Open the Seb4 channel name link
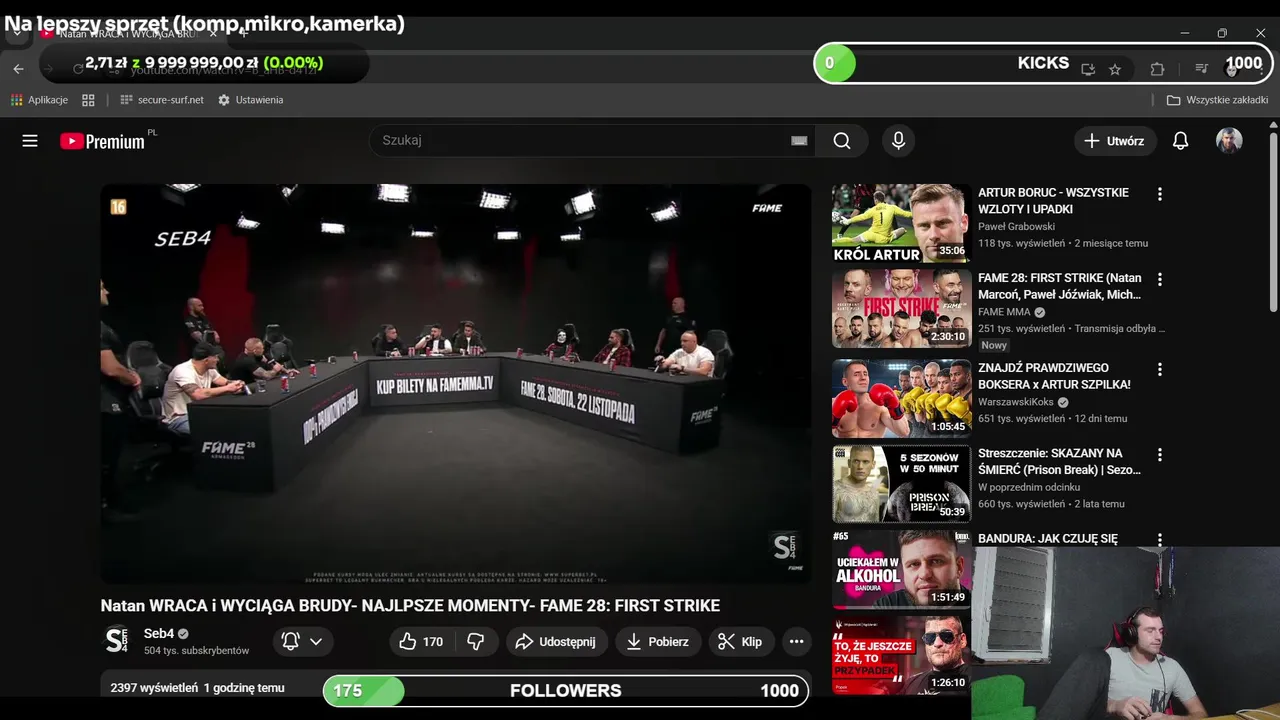 tap(159, 634)
